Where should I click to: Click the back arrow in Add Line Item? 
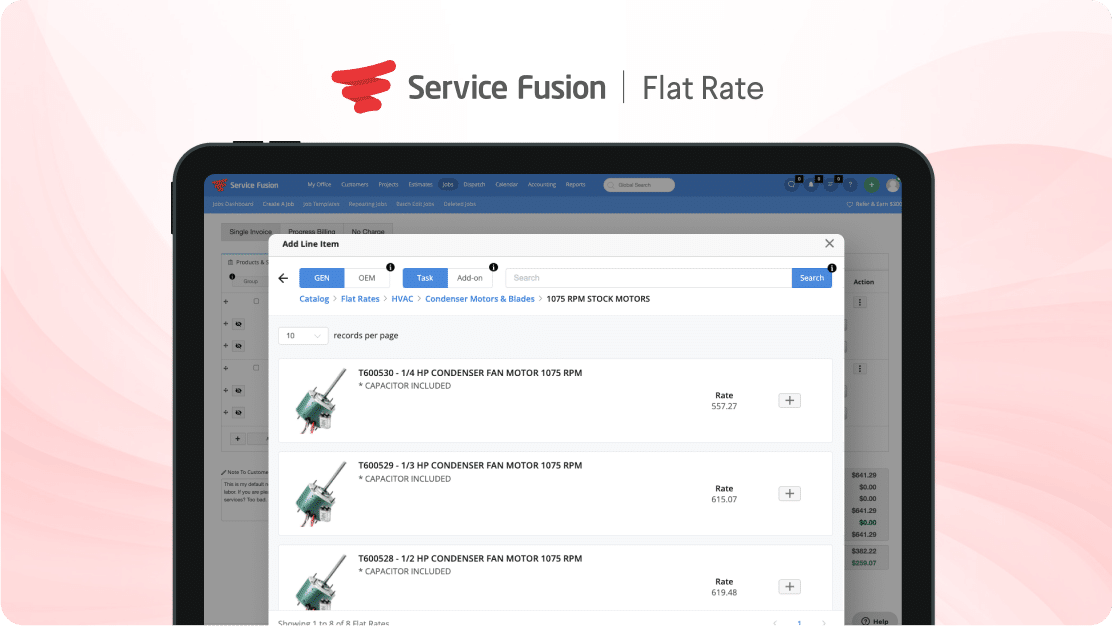tap(283, 278)
